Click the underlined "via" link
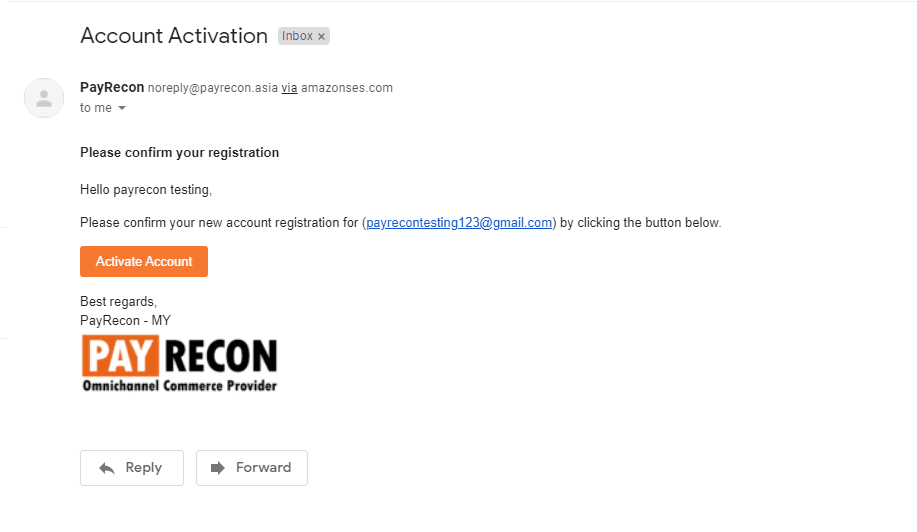 tap(289, 88)
